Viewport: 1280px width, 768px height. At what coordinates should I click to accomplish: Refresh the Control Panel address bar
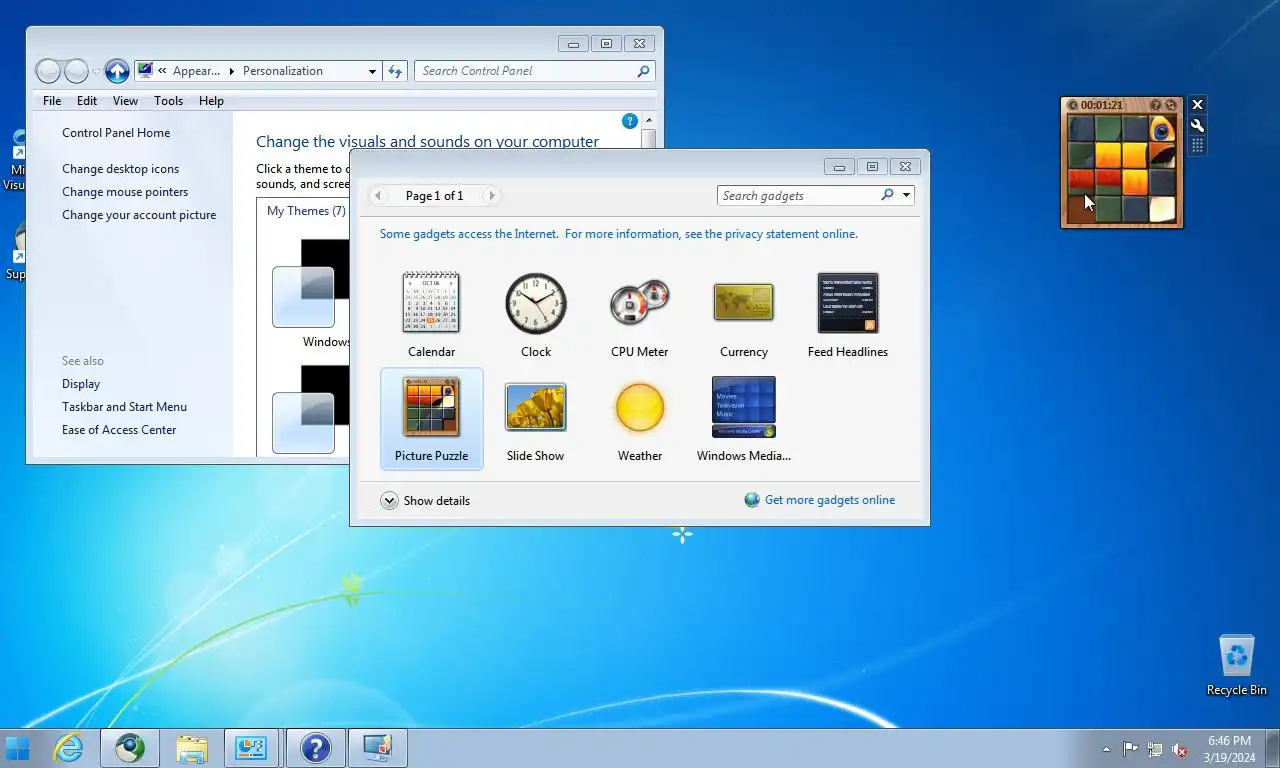coord(395,71)
